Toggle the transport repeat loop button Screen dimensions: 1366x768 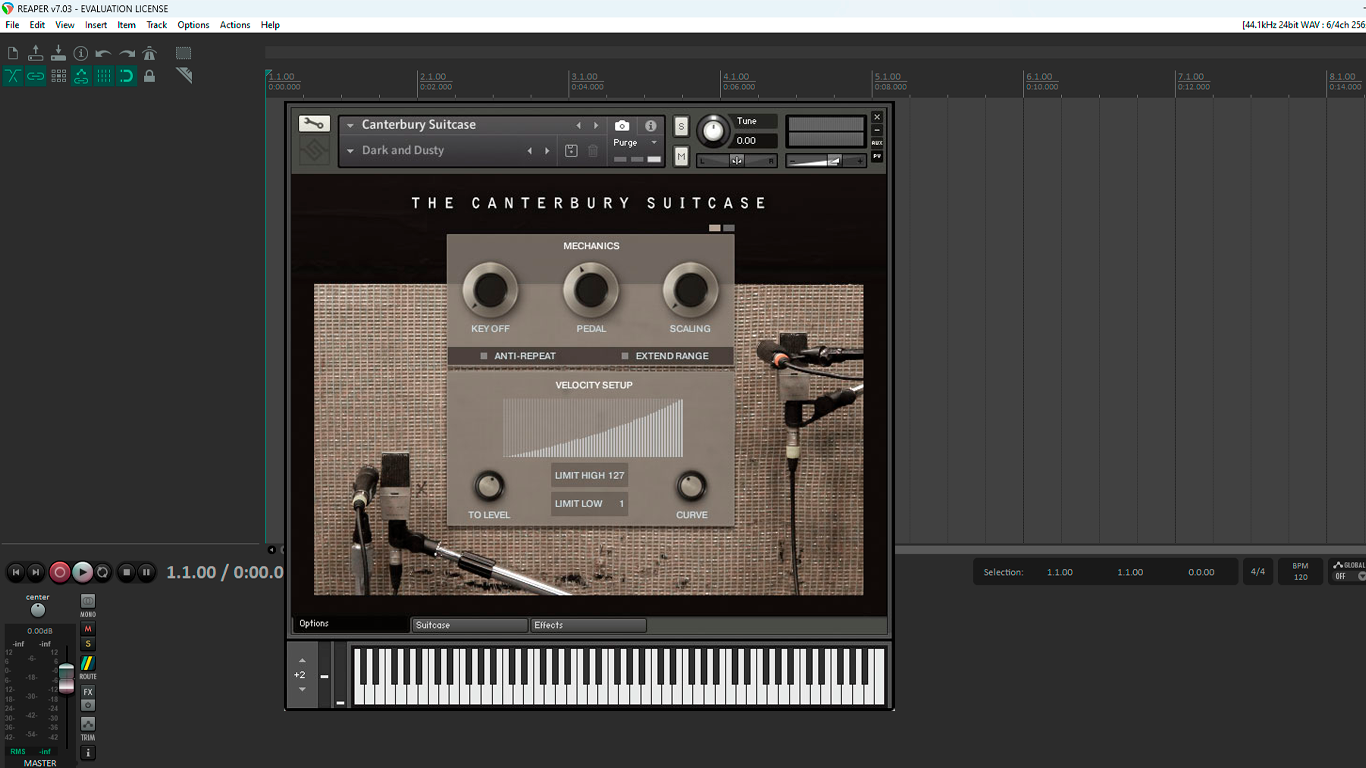click(103, 572)
